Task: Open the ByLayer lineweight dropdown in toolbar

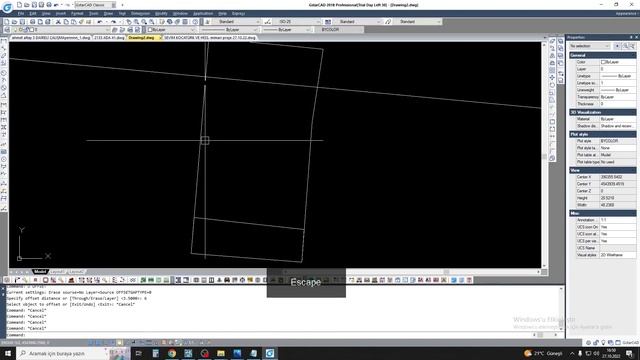Action: (x=286, y=30)
